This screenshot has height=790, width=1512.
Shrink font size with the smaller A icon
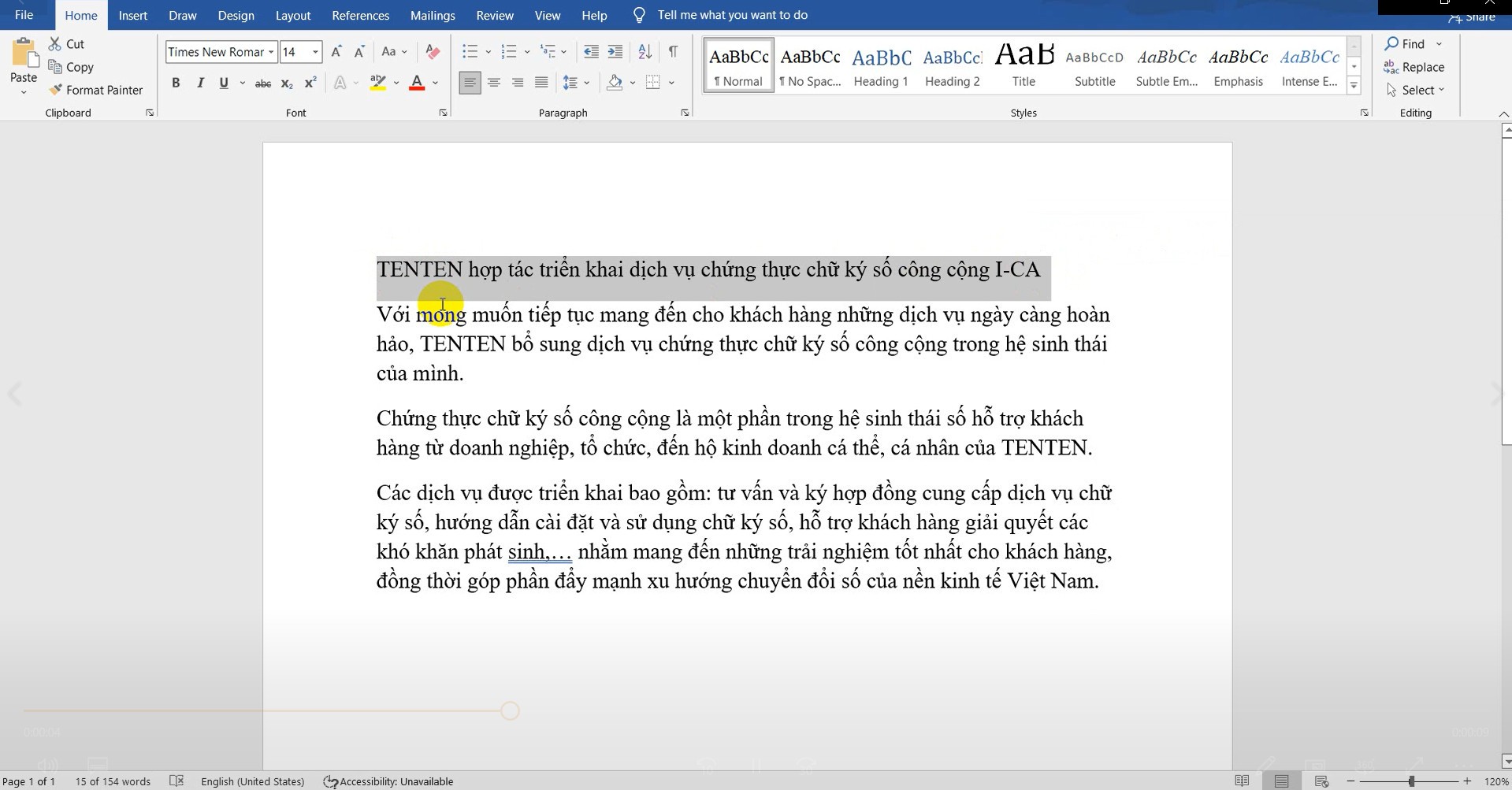point(359,52)
